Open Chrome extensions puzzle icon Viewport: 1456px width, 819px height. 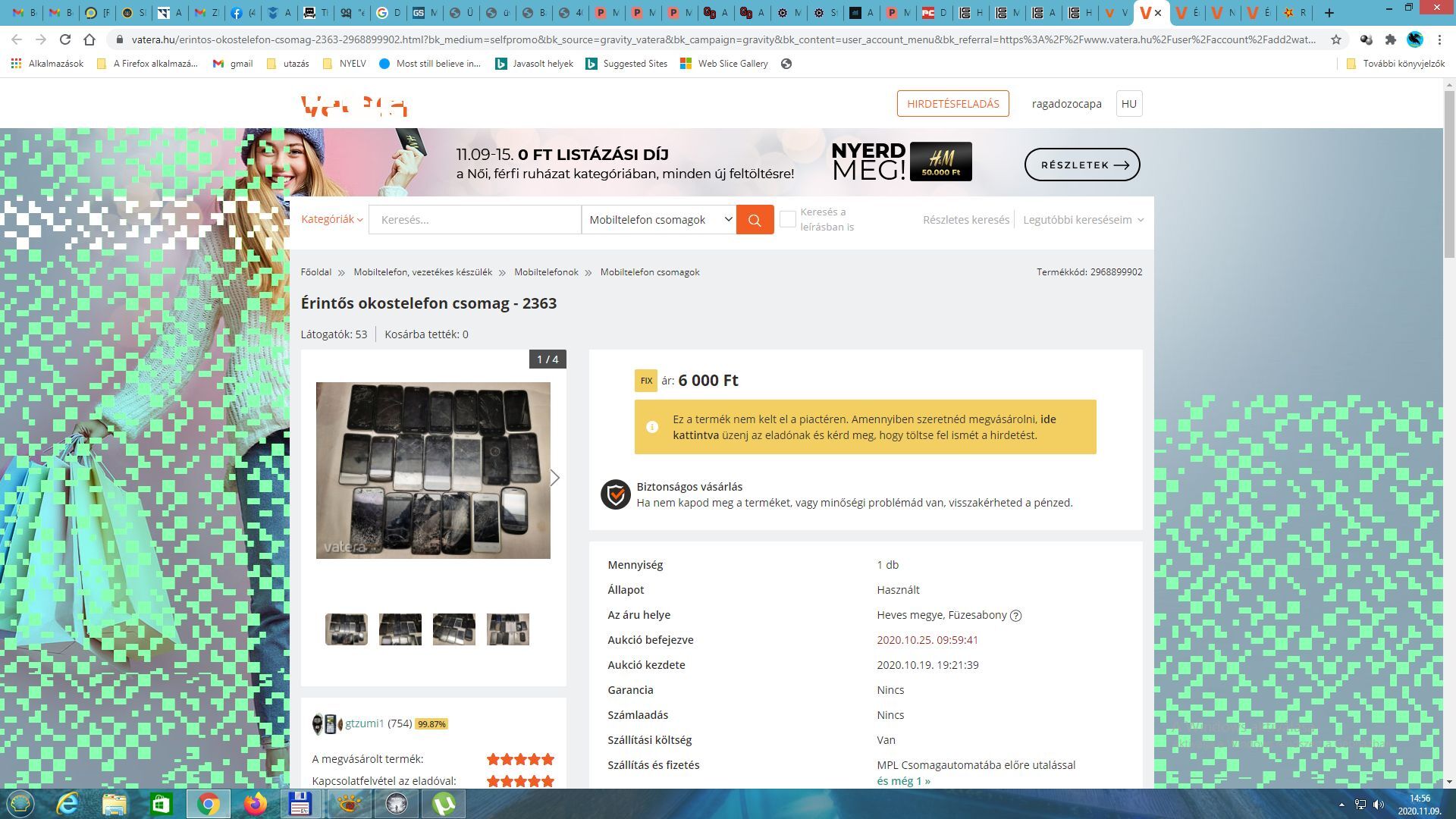[1390, 39]
